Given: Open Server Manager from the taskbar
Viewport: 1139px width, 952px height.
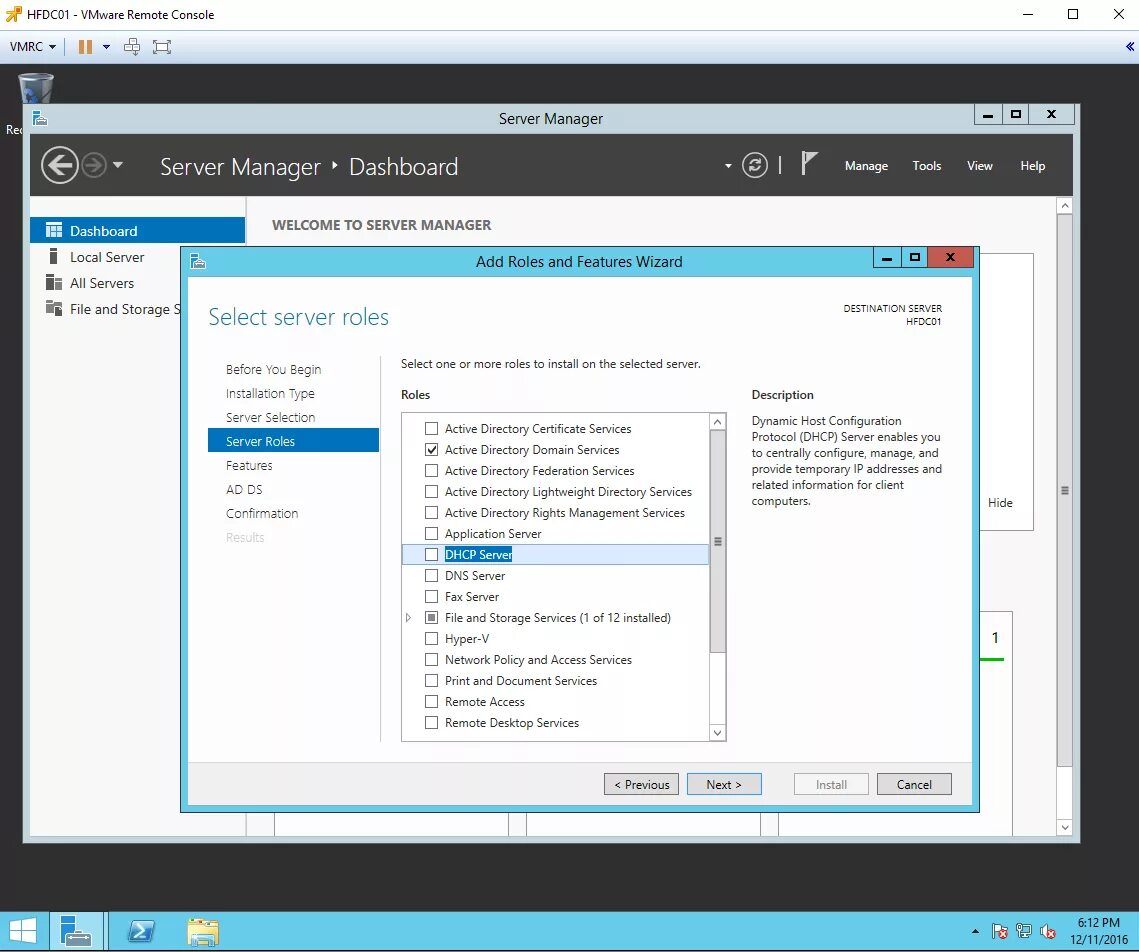Looking at the screenshot, I should click(x=76, y=932).
